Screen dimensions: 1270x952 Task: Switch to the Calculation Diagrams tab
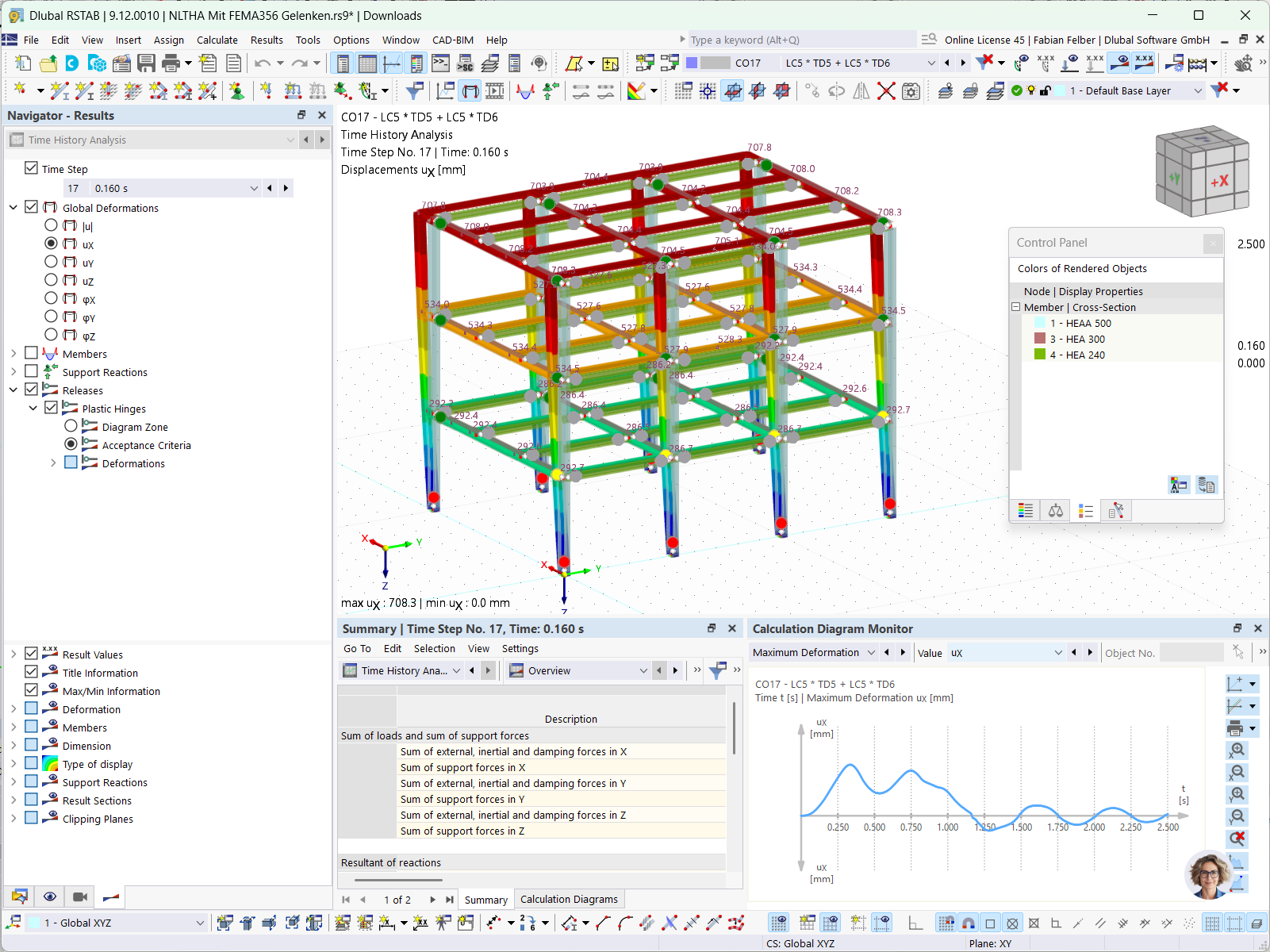coord(569,899)
